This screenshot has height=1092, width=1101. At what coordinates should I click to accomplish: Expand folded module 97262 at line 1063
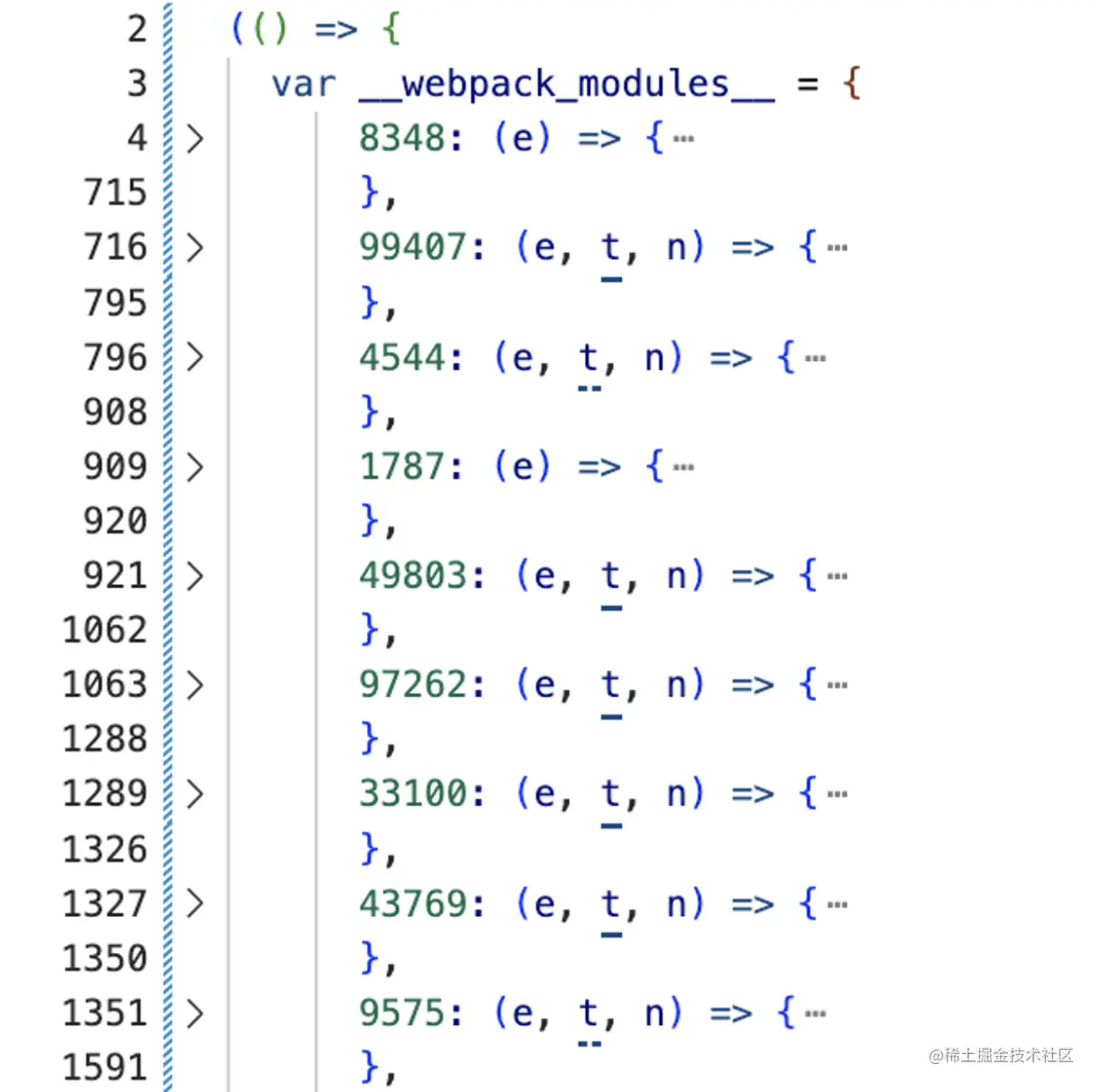point(194,686)
